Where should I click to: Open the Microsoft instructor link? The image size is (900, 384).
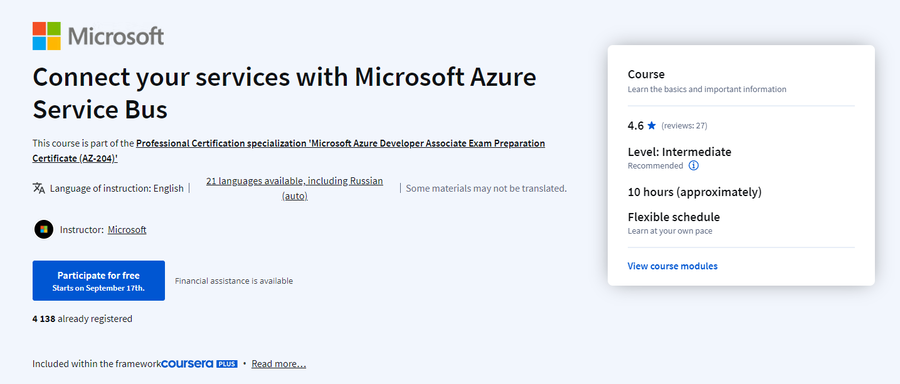click(x=127, y=230)
